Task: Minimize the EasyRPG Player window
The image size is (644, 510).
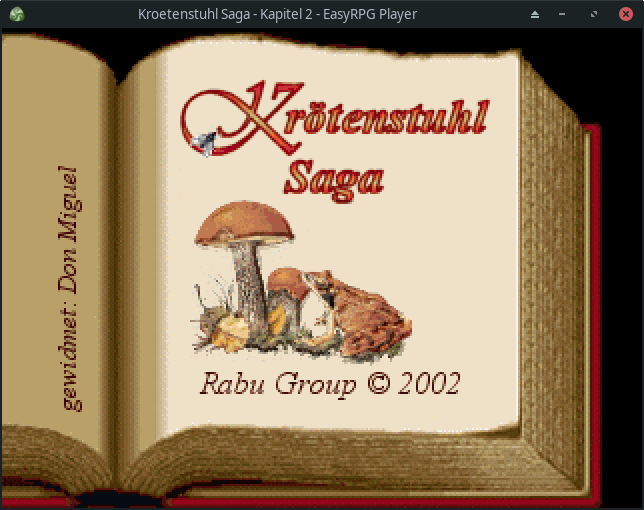Action: (x=564, y=14)
